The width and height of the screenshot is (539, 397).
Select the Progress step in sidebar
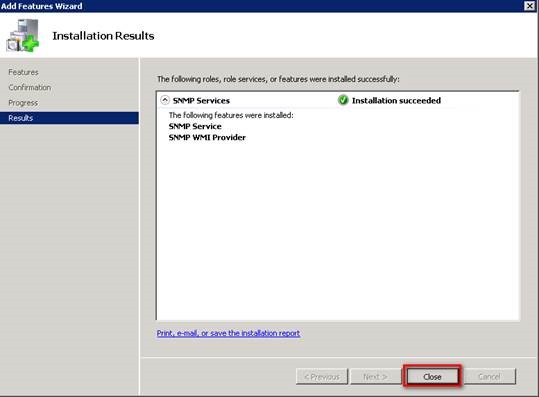(x=23, y=103)
